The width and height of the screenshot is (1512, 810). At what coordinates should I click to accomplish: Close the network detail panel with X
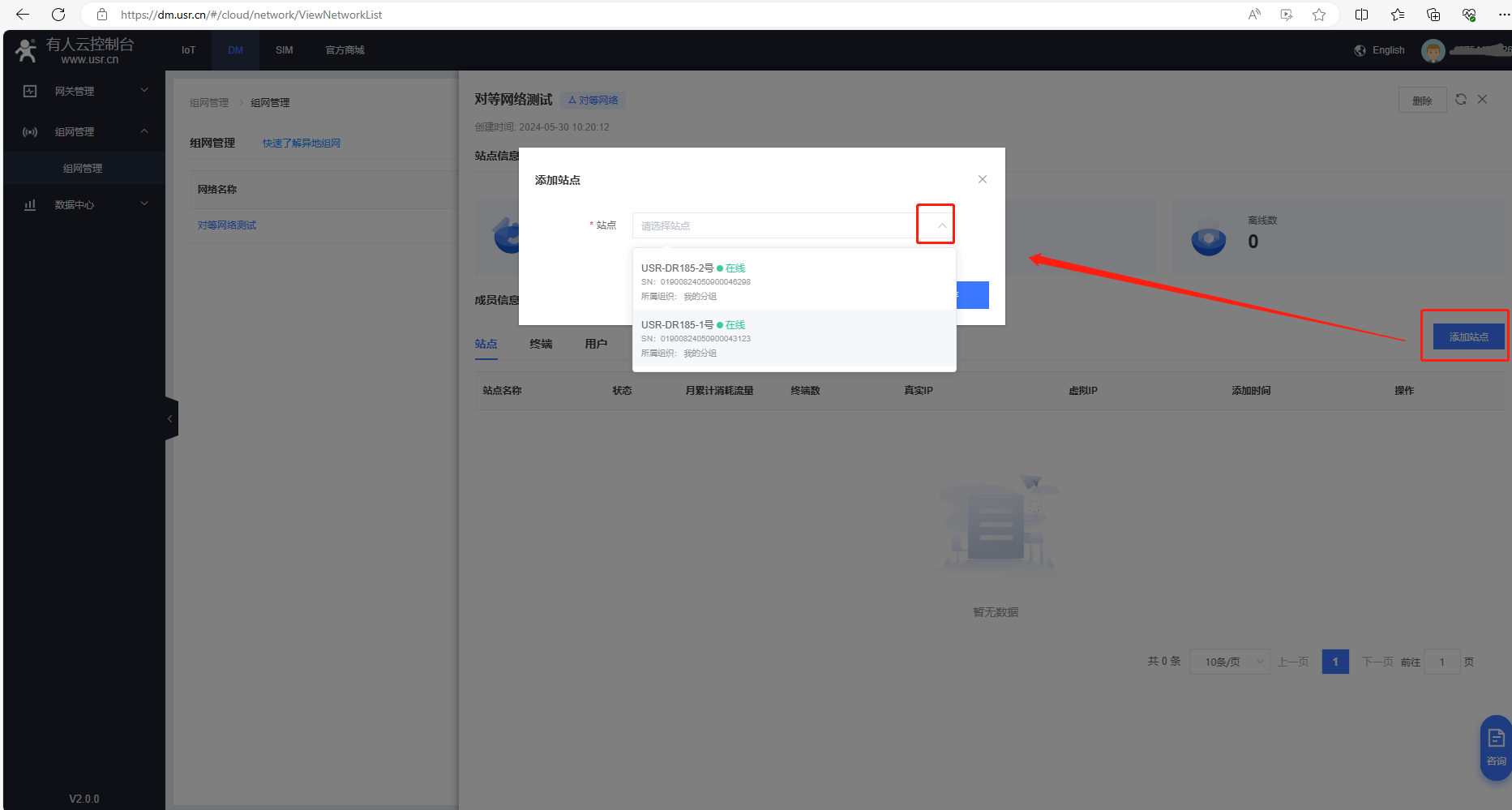tap(1482, 99)
